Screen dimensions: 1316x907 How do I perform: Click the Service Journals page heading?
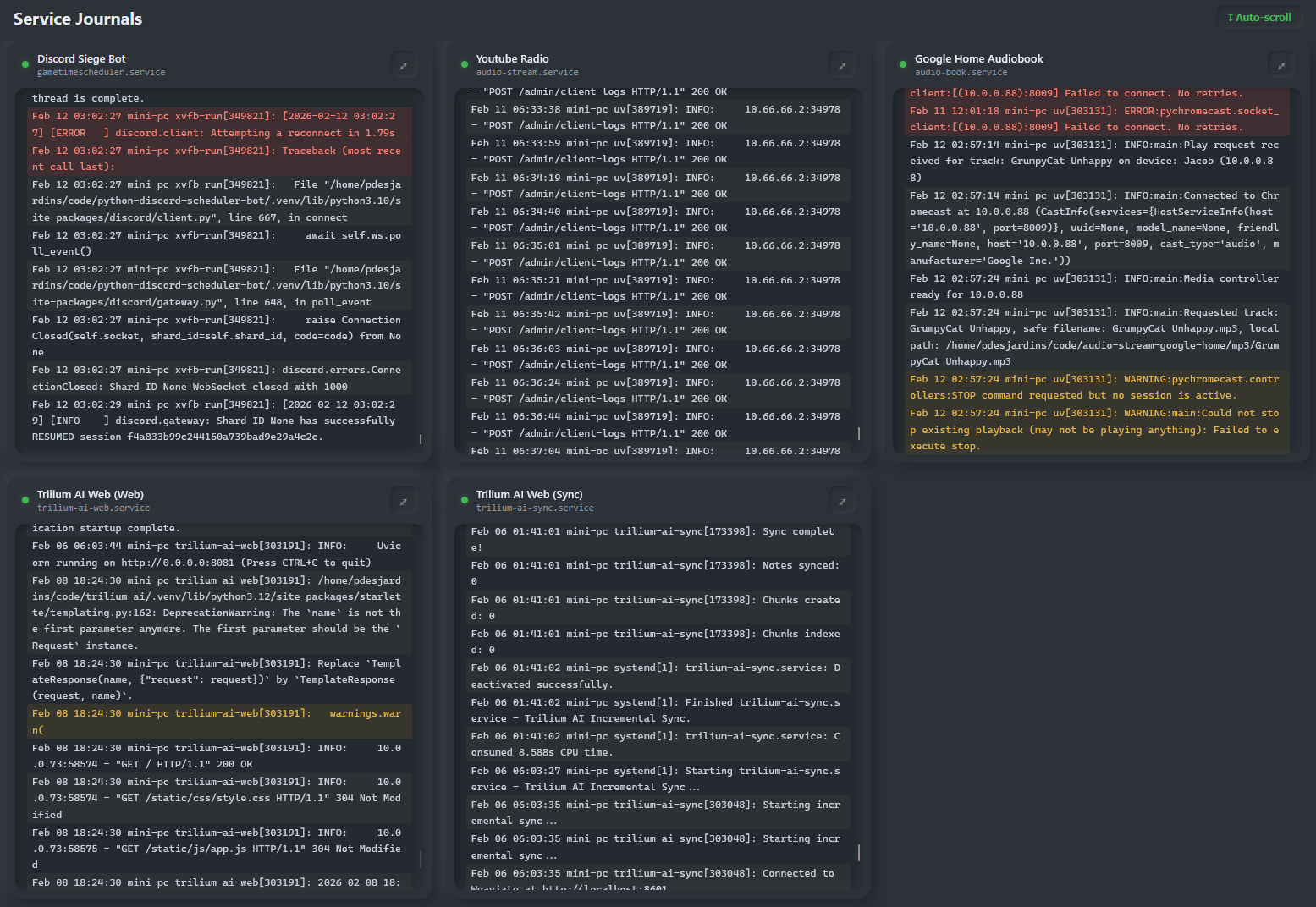tap(78, 19)
